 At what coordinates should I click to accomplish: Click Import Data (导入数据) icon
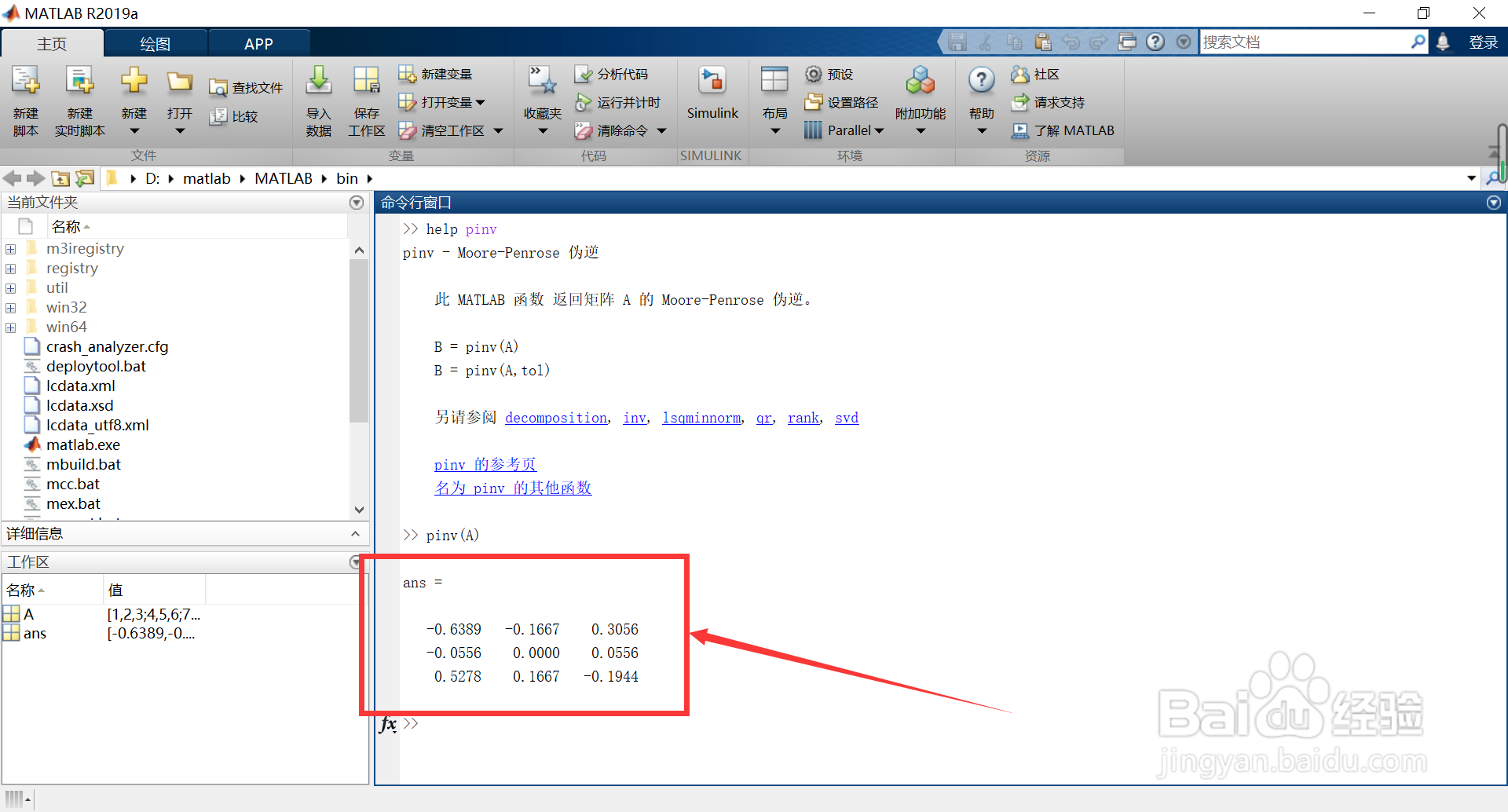(x=318, y=82)
